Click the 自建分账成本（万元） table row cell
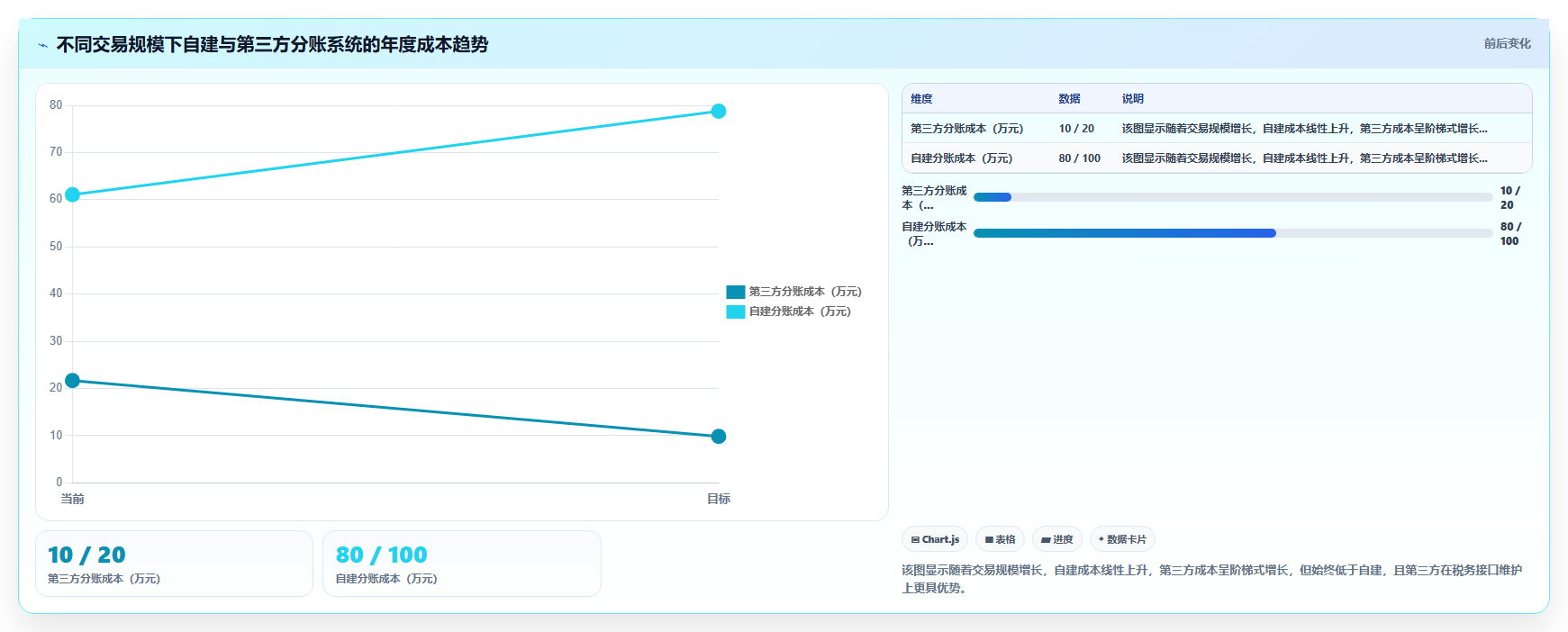 (961, 158)
